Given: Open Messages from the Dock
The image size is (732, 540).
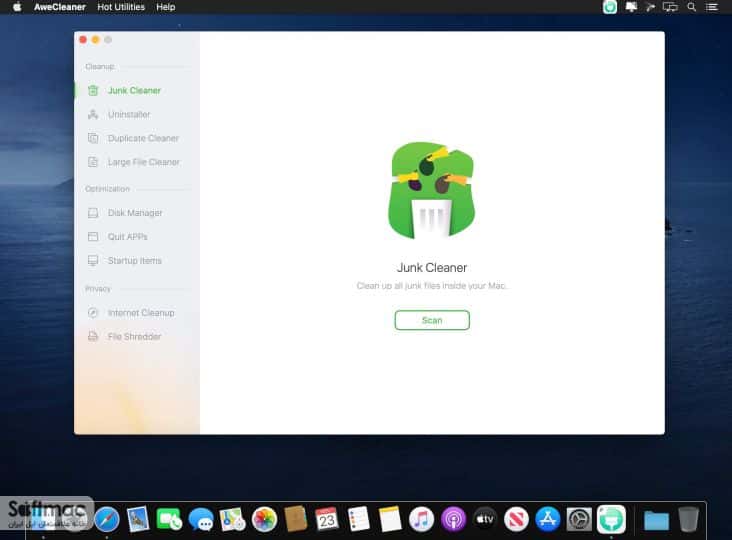Looking at the screenshot, I should click(201, 519).
